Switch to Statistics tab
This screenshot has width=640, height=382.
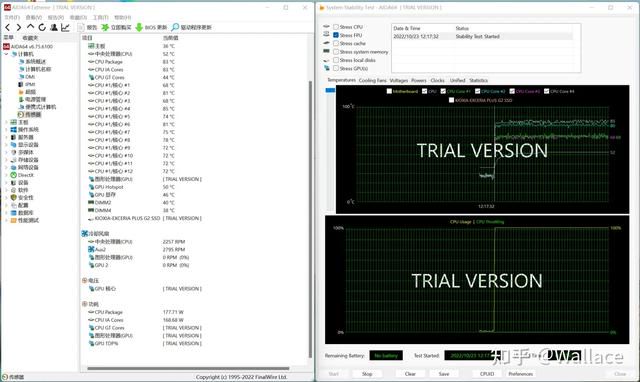478,80
